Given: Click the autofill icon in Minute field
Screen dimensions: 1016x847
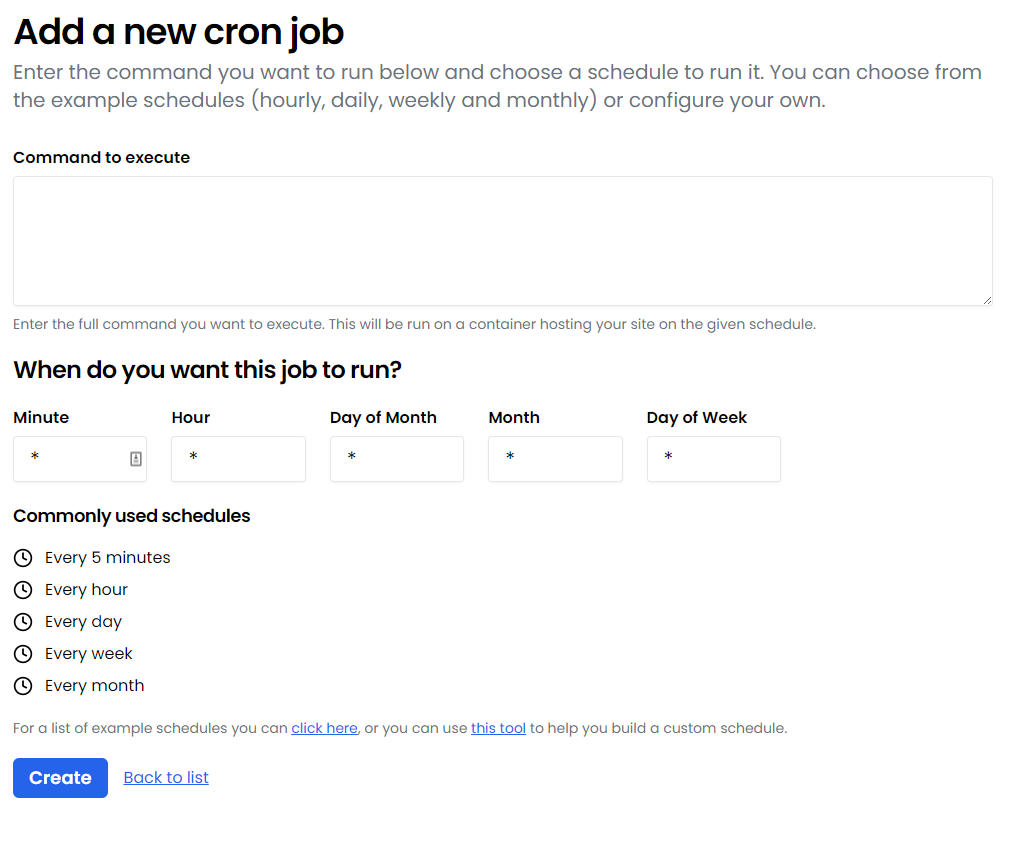Looking at the screenshot, I should point(135,459).
